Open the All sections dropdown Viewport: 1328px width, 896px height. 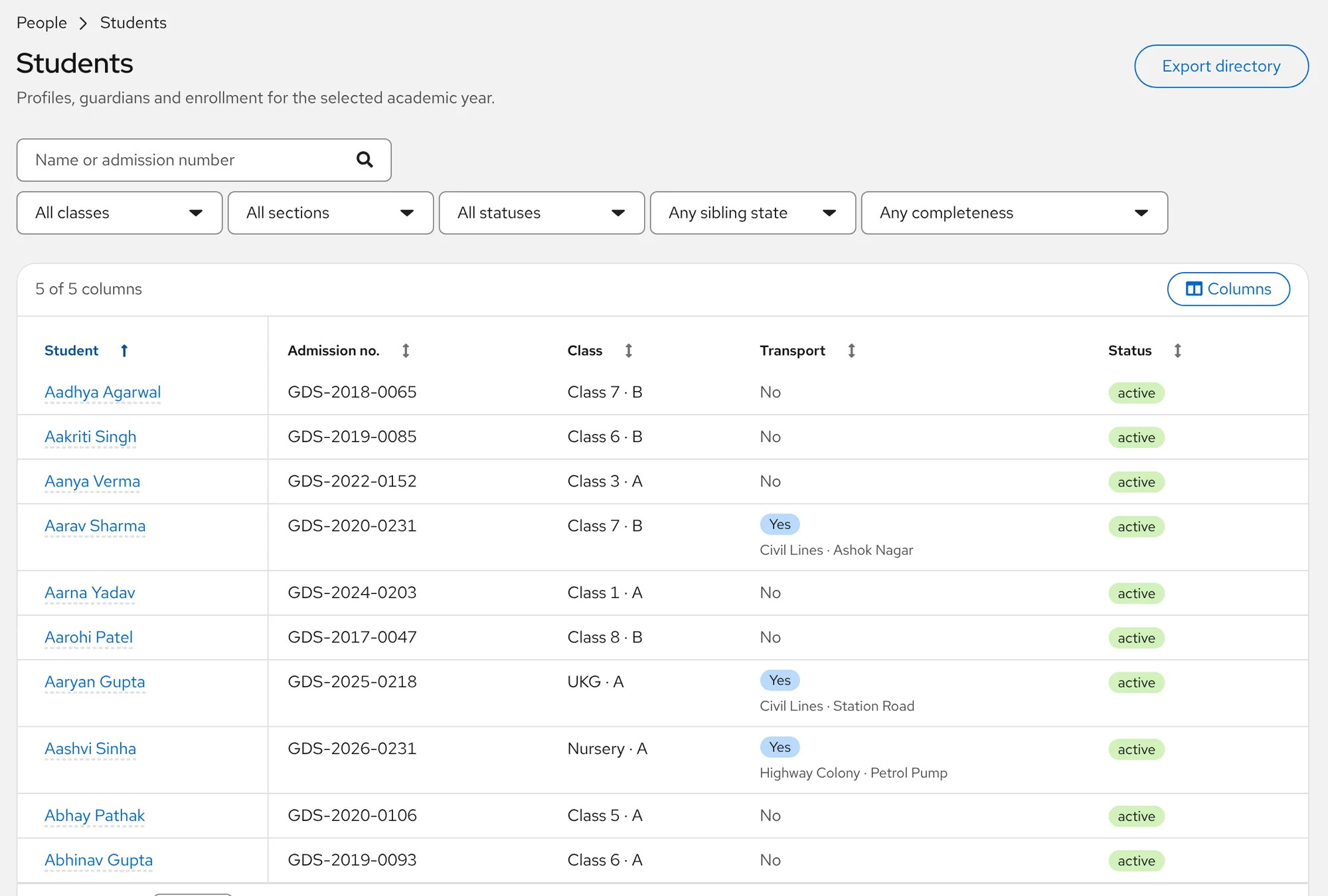pos(331,213)
